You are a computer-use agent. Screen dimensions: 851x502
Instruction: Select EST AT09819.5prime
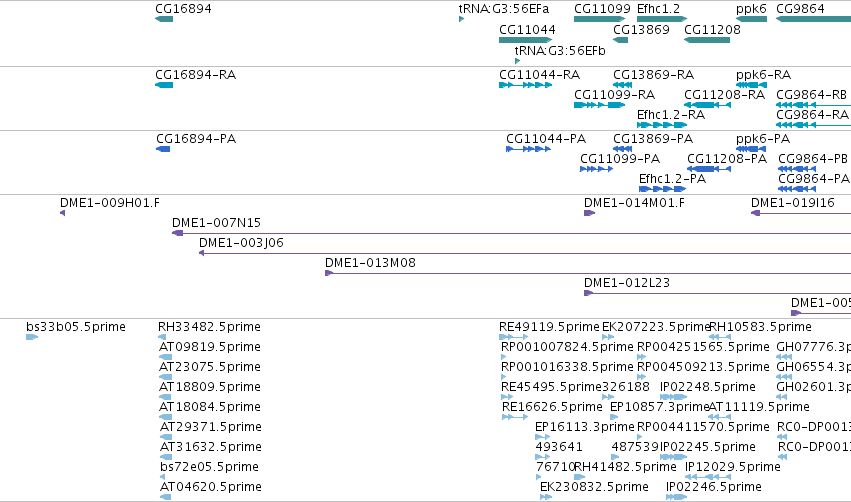pyautogui.click(x=209, y=347)
